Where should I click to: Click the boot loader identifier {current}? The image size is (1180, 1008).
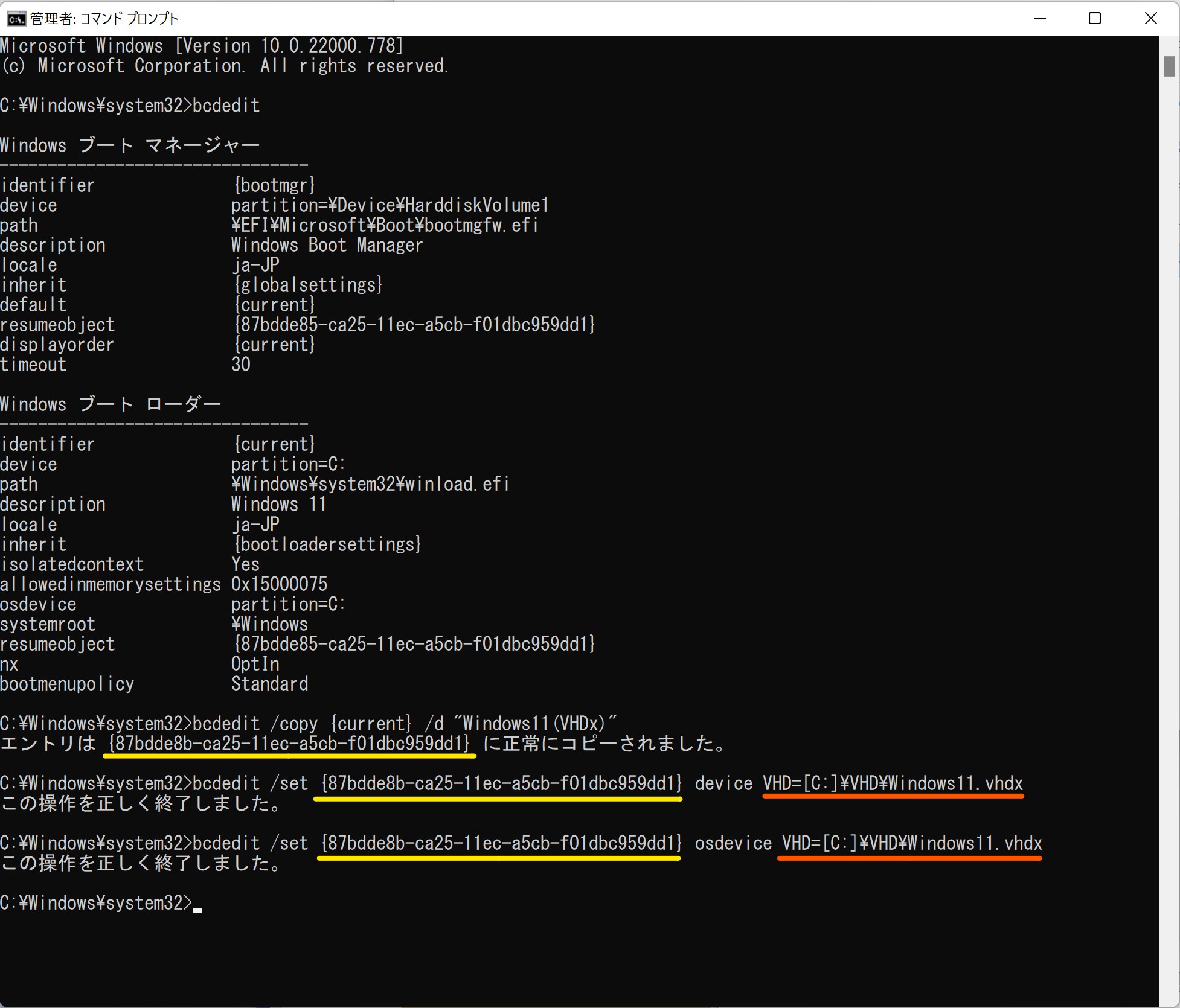coord(274,444)
